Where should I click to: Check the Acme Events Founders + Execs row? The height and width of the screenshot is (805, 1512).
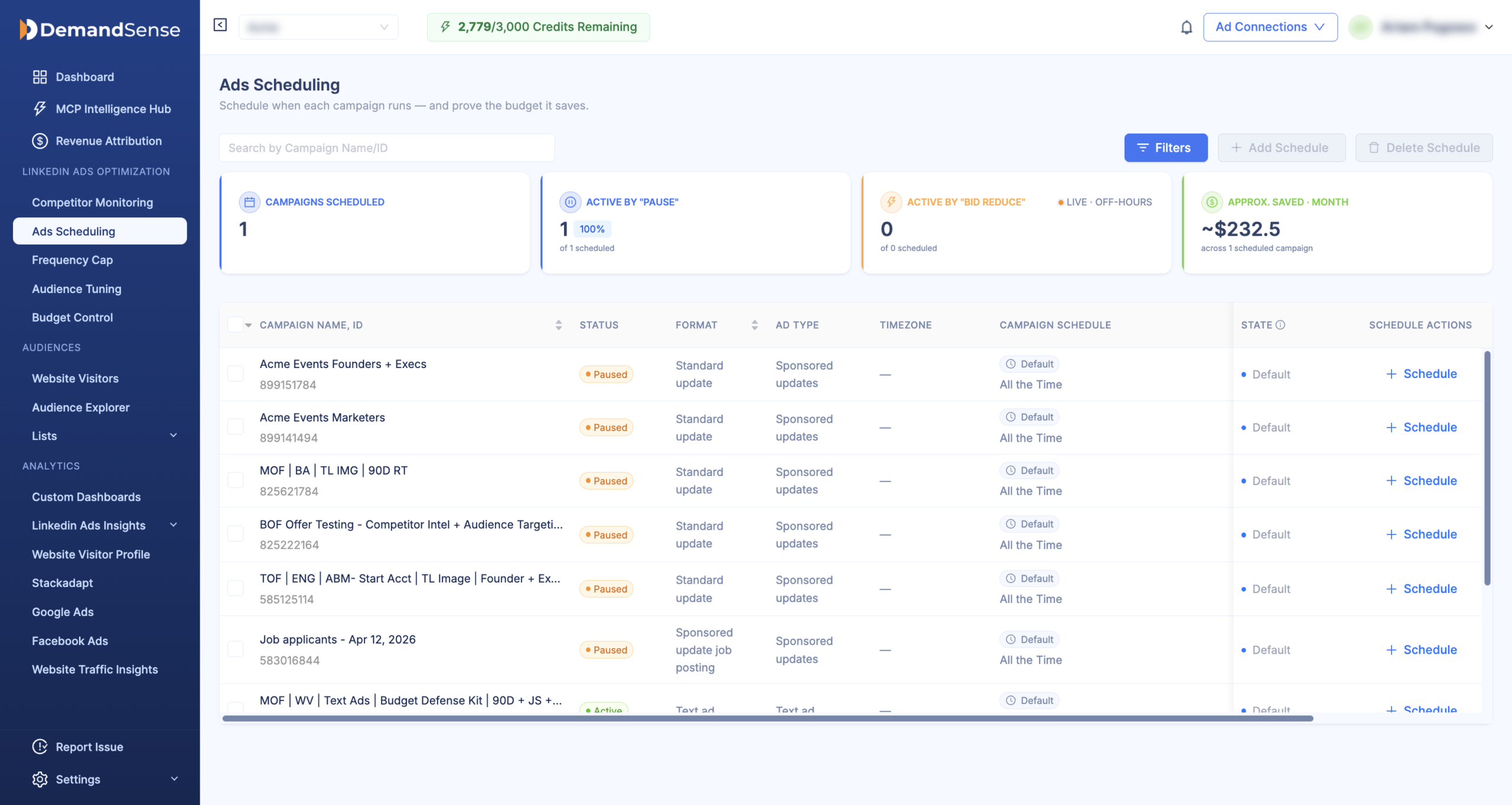click(x=235, y=373)
